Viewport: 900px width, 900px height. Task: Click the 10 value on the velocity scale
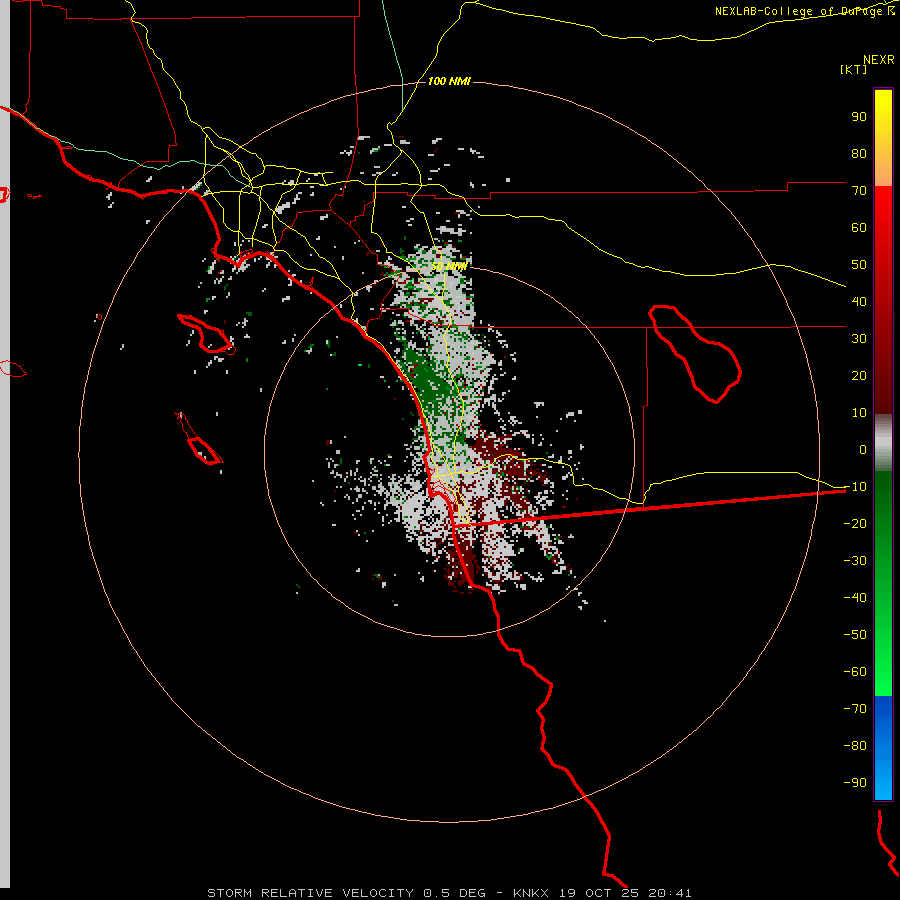coord(859,413)
